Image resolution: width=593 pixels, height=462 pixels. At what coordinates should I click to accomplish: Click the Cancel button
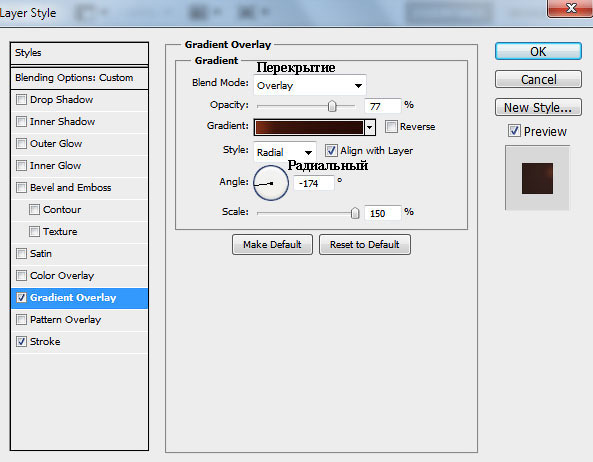tap(538, 79)
